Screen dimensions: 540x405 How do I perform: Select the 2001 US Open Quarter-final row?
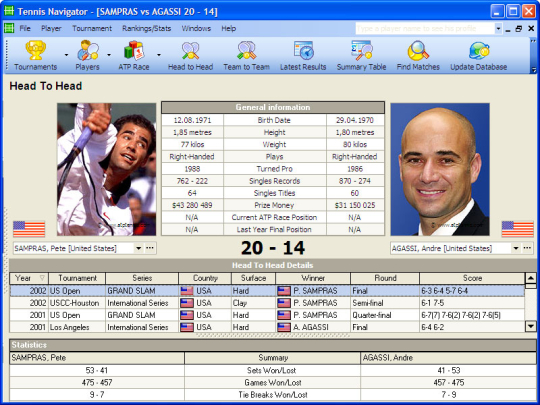(267, 315)
